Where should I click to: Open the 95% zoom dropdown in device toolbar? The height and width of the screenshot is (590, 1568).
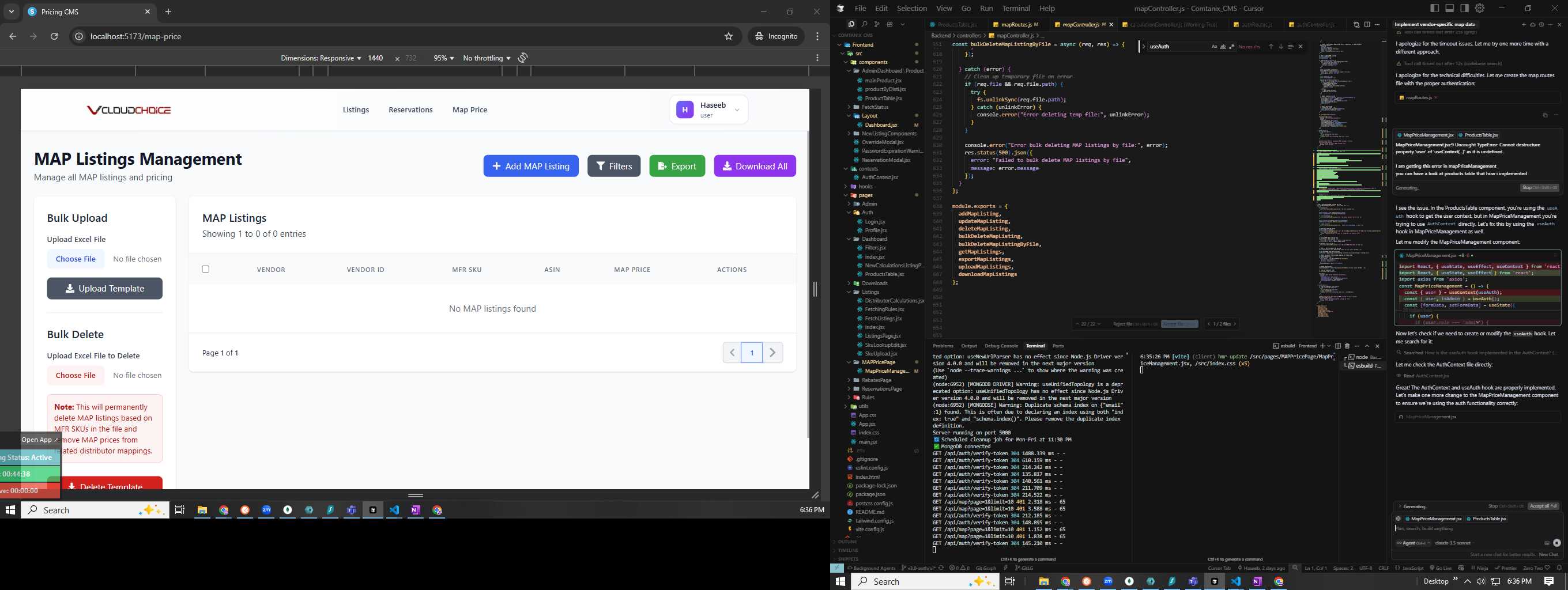[444, 58]
